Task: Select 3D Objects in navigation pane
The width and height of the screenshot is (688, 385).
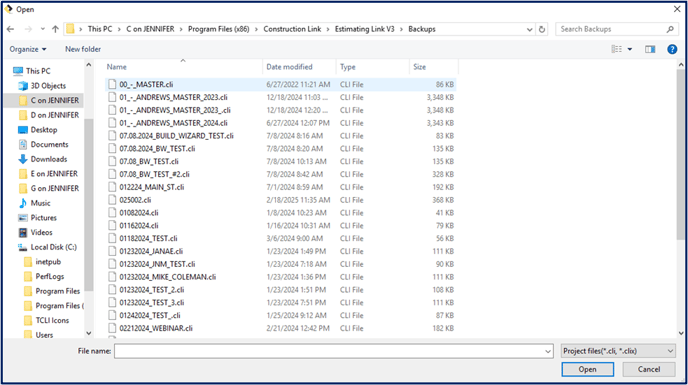Action: click(48, 86)
